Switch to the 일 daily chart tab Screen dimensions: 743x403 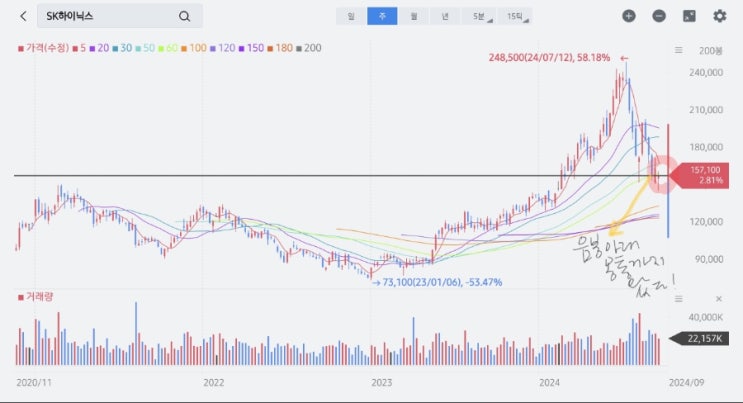(351, 17)
